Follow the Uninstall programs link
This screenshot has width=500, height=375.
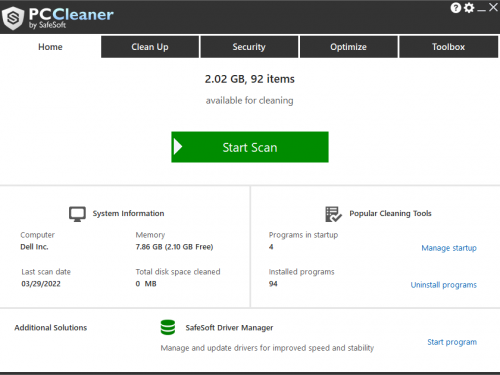click(444, 285)
